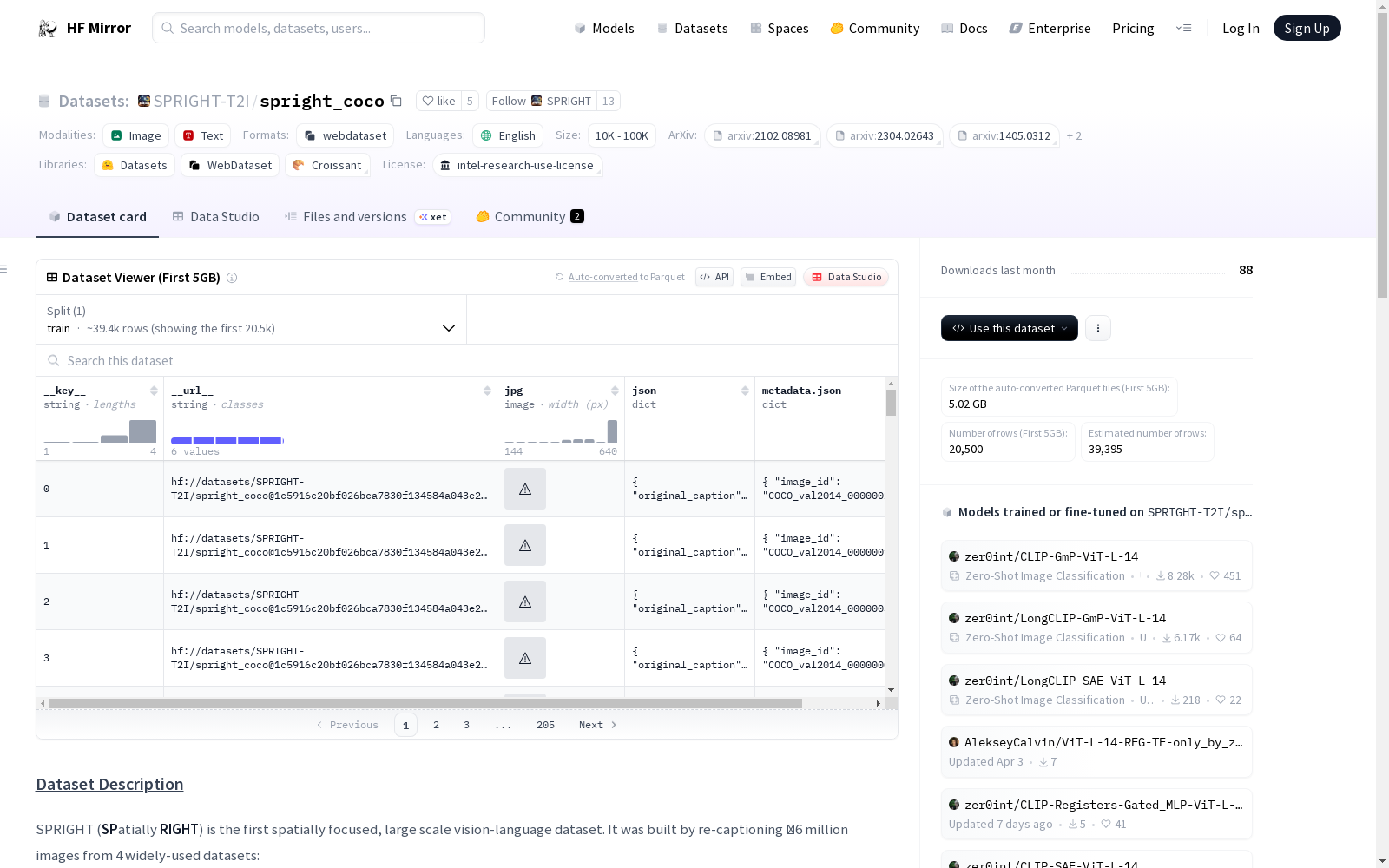Viewport: 1389px width, 868px height.
Task: Filter by Image modality tag
Action: pos(135,135)
